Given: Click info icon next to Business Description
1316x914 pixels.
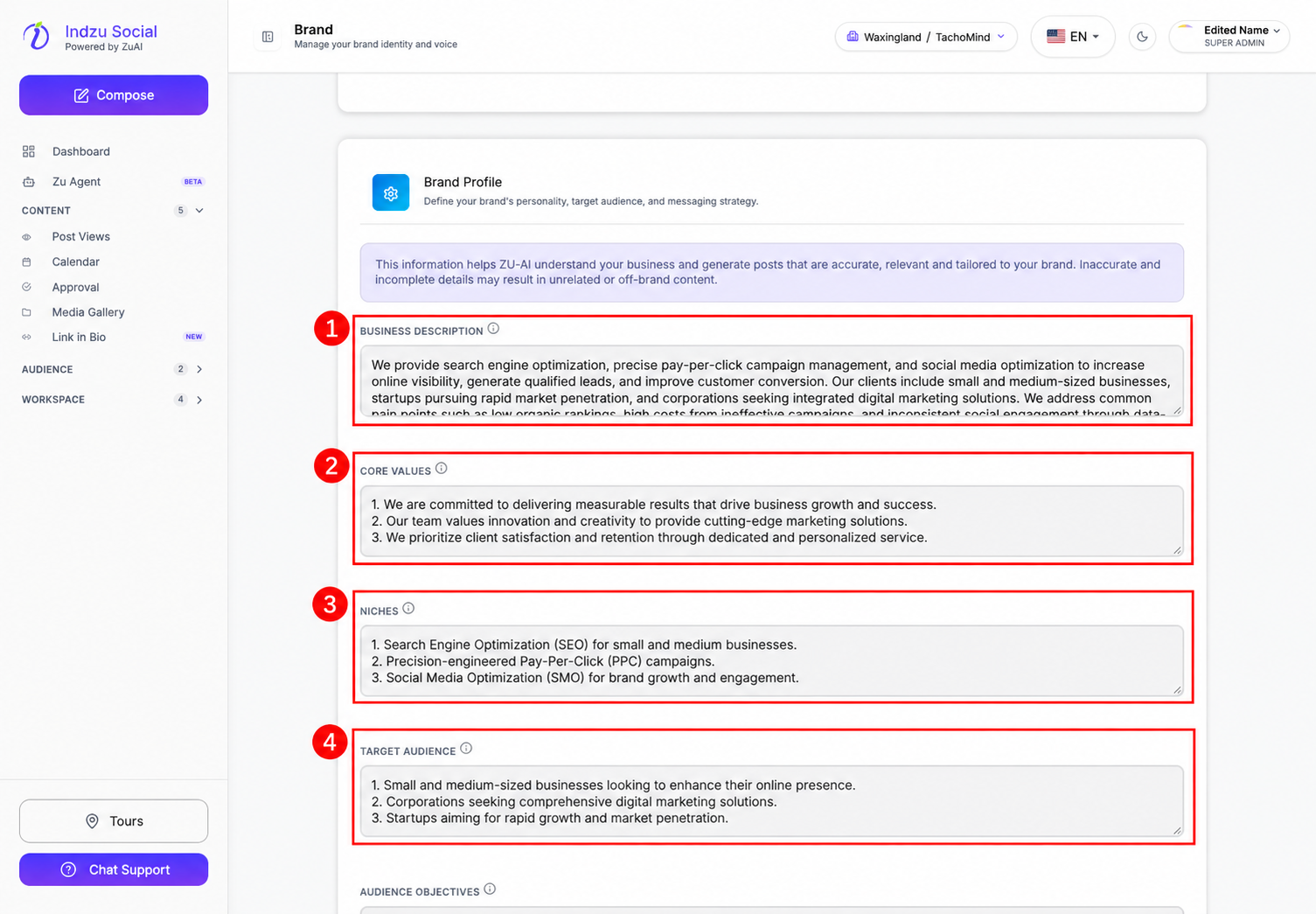Looking at the screenshot, I should (493, 329).
